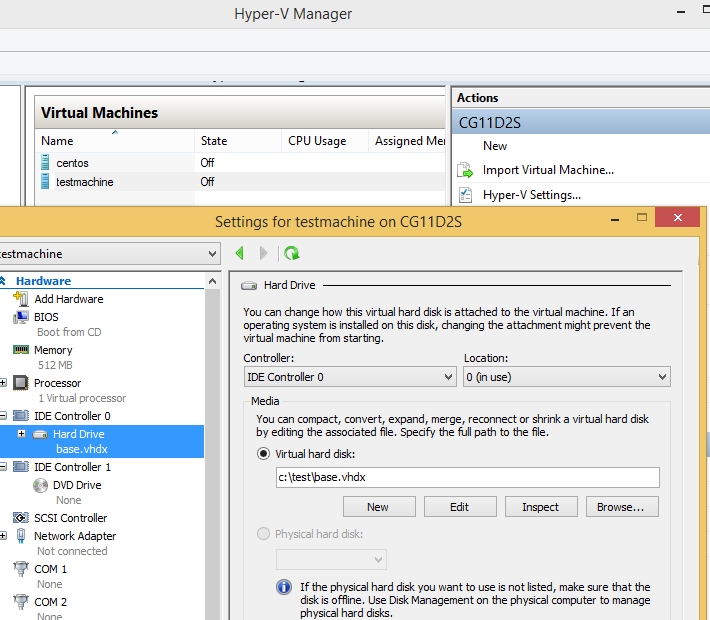
Task: Open the Location dropdown
Action: pyautogui.click(x=566, y=377)
